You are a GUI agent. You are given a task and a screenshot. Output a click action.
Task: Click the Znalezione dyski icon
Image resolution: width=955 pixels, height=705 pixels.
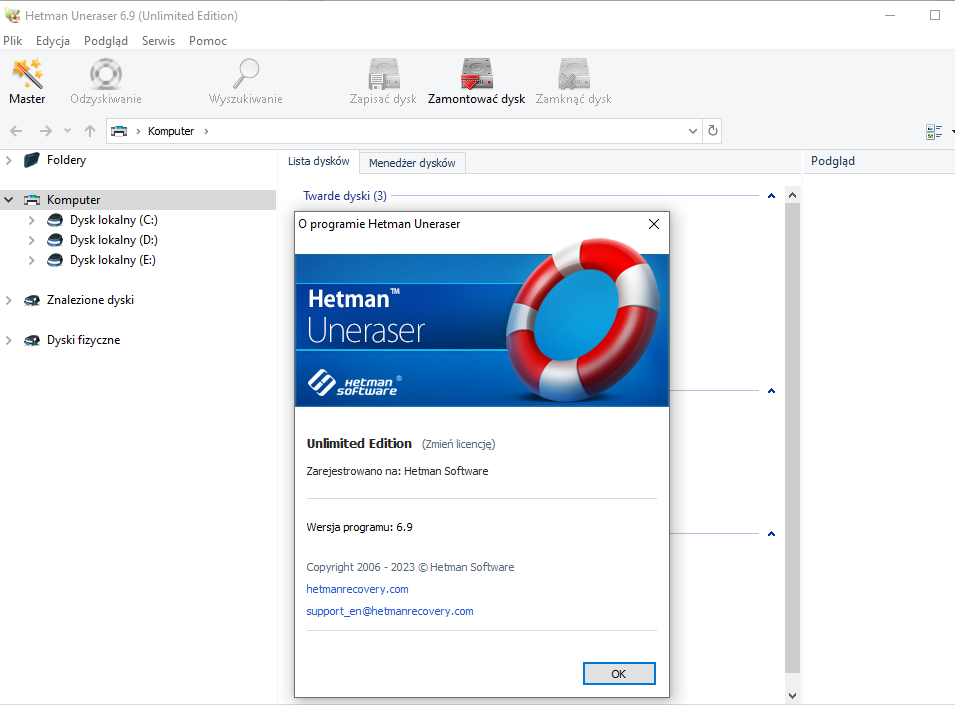coord(32,300)
